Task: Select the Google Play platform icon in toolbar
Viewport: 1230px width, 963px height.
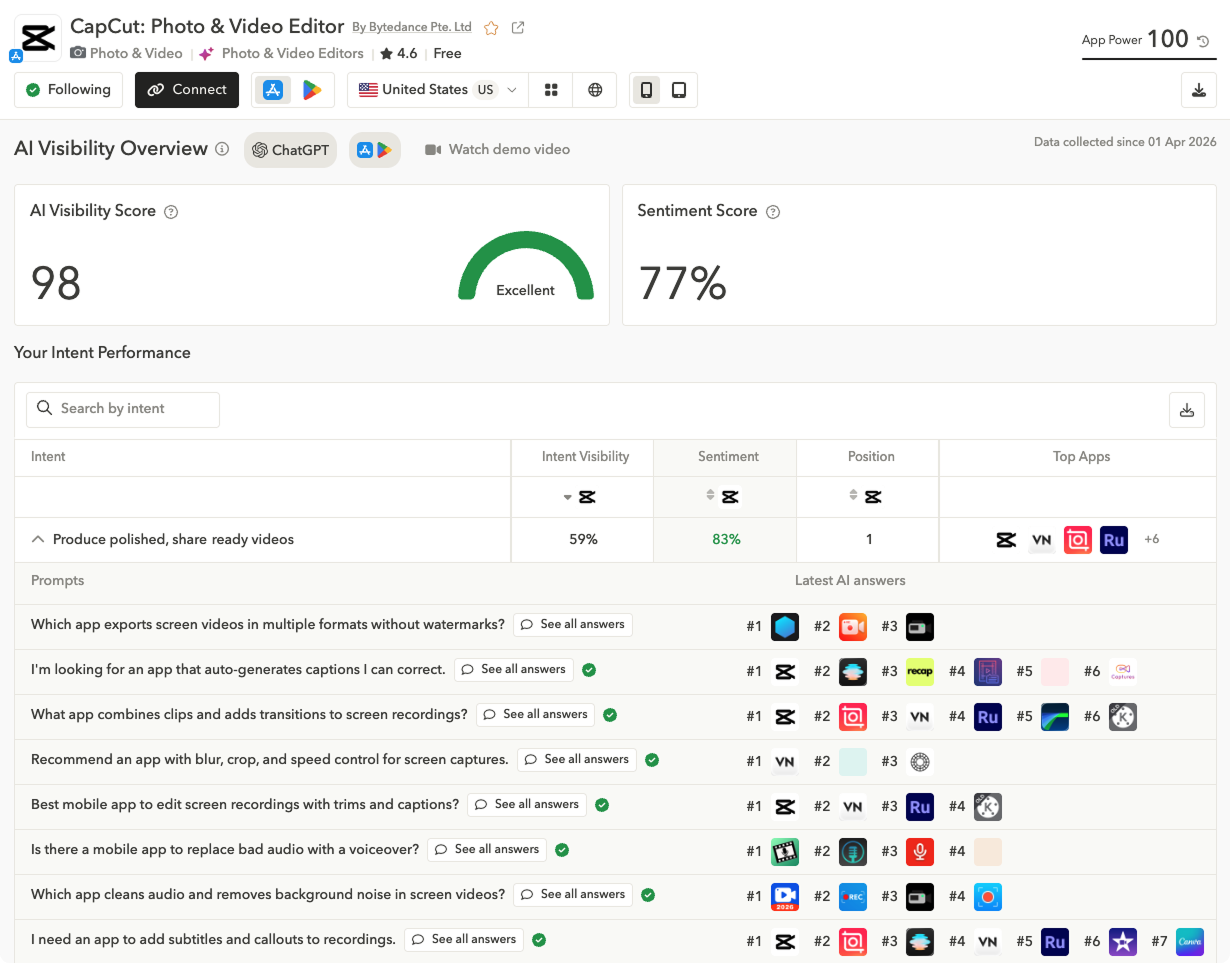Action: coord(312,90)
